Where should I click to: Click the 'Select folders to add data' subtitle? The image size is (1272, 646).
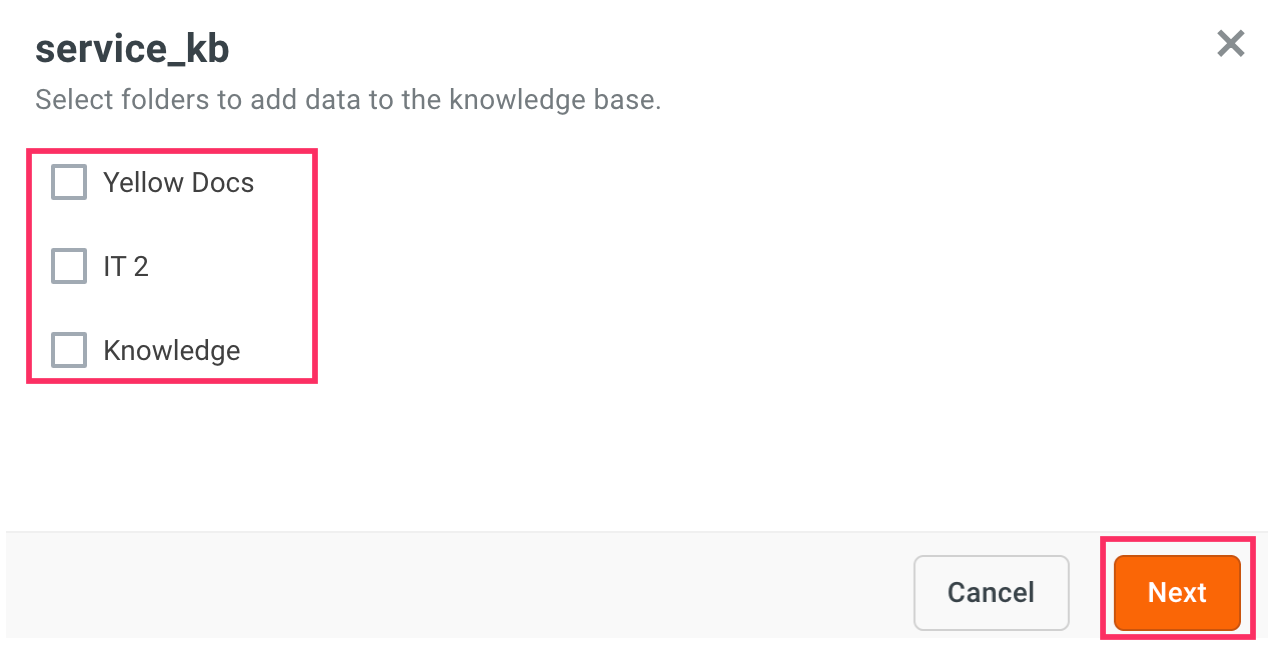(348, 101)
